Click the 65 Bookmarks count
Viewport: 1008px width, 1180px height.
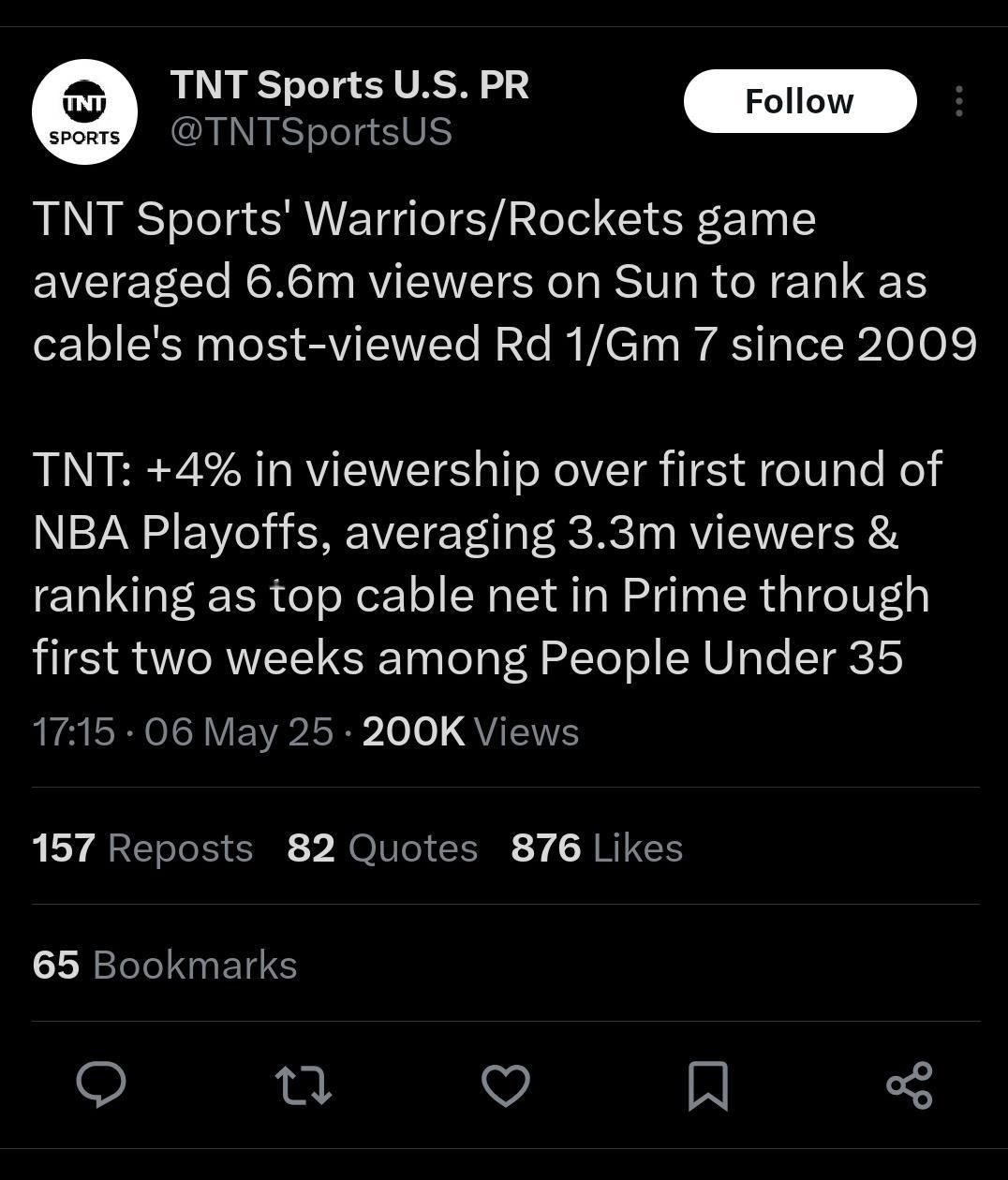(x=165, y=965)
